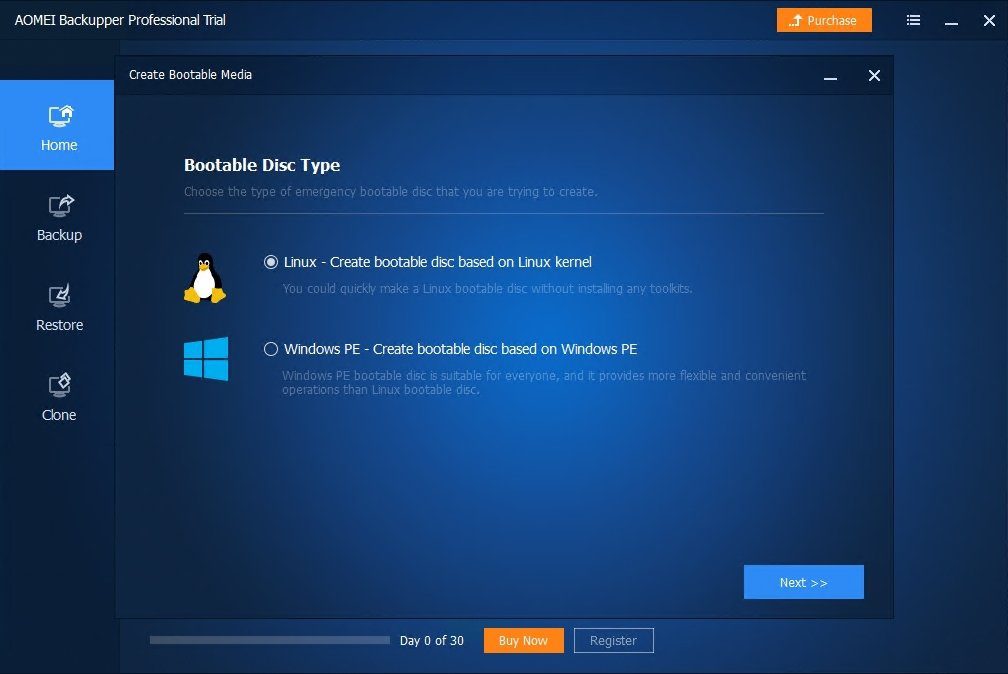
Task: Click the 'Bootable Disc Type' heading
Action: pyautogui.click(x=262, y=165)
